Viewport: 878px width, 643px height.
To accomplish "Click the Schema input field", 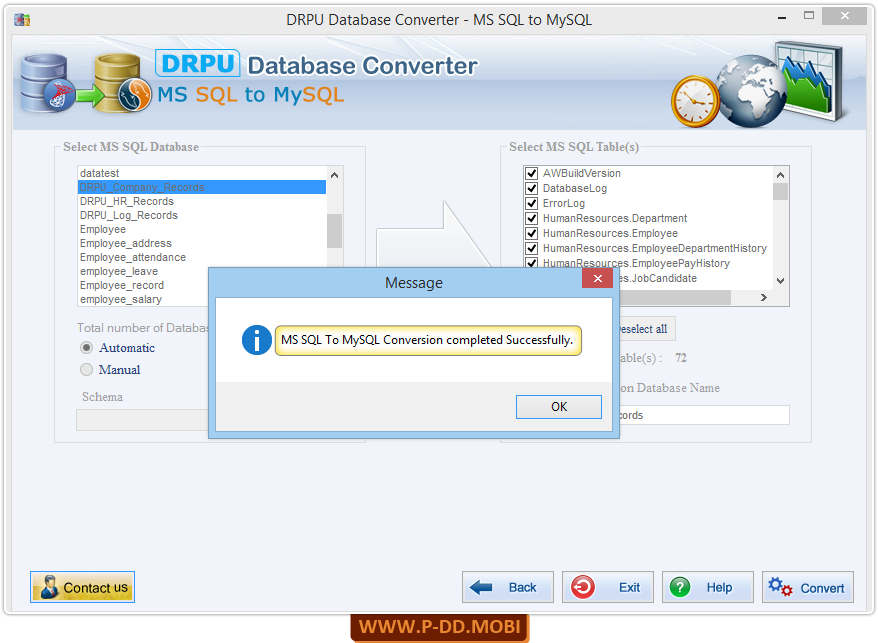I will click(x=142, y=420).
